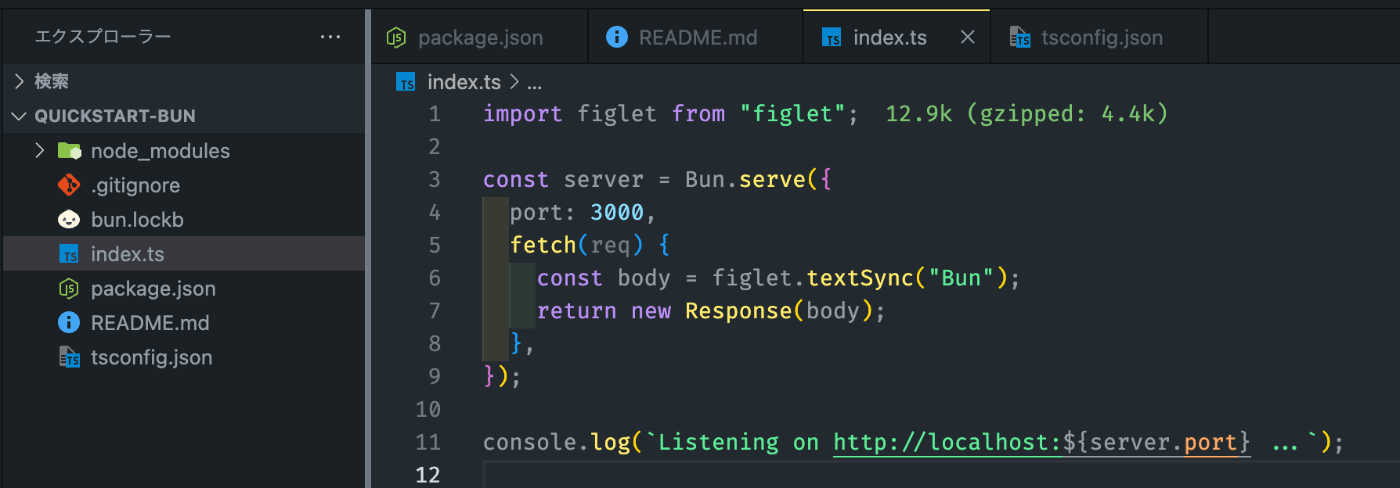Click line number 11 in the gutter
The height and width of the screenshot is (488, 1400).
tap(428, 442)
